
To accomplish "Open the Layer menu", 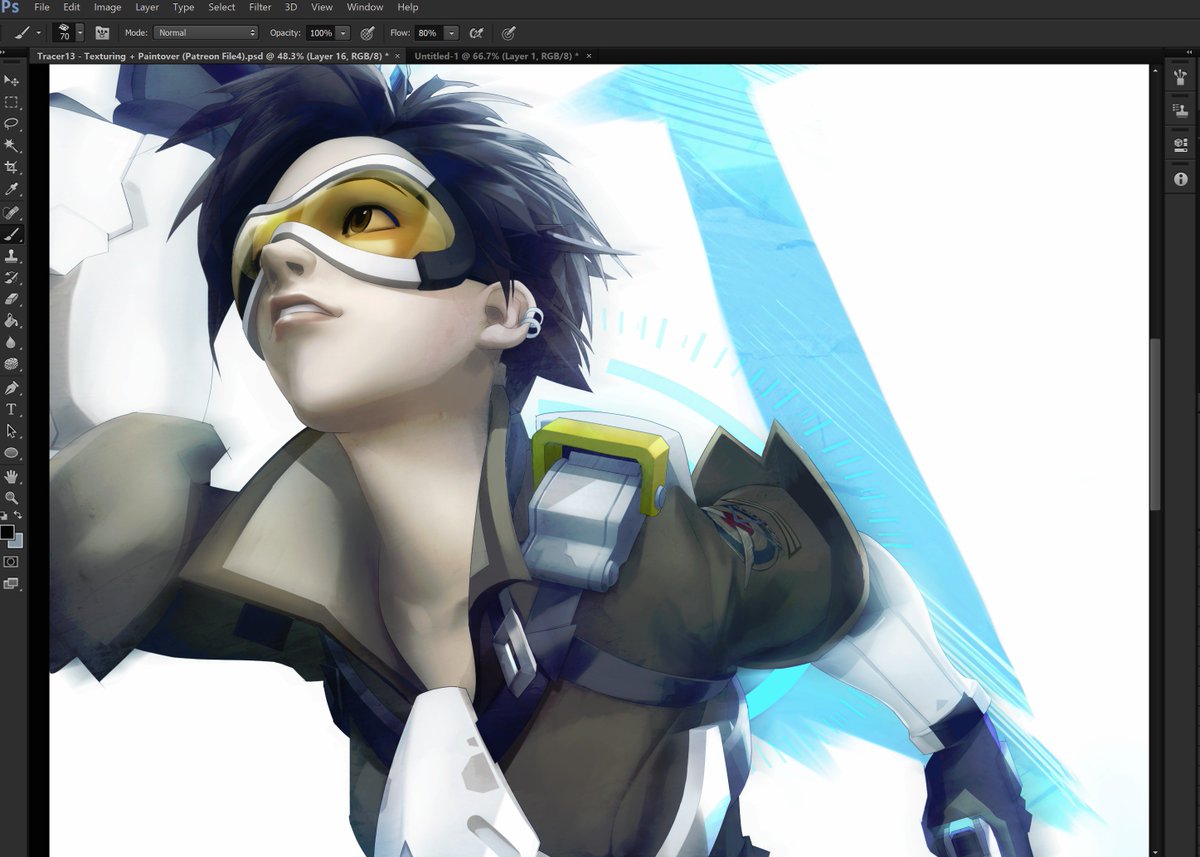I will 147,7.
